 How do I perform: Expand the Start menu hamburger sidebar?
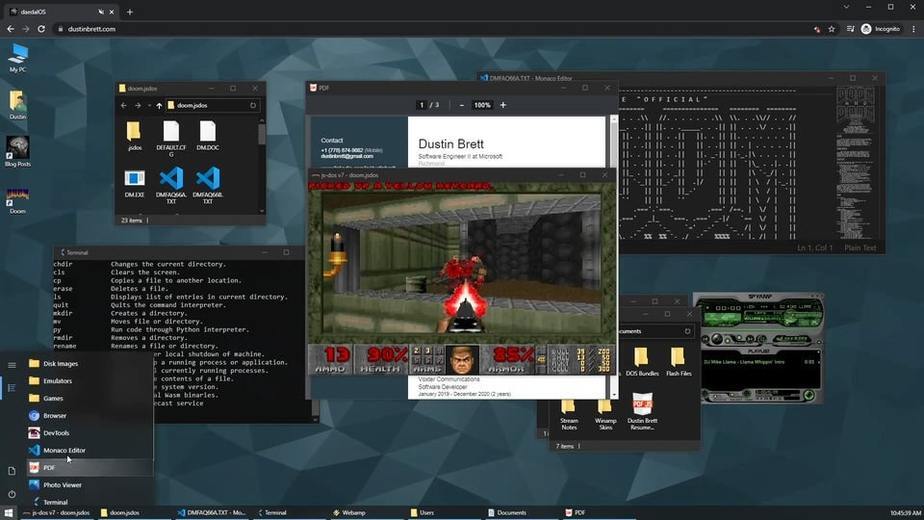12,365
